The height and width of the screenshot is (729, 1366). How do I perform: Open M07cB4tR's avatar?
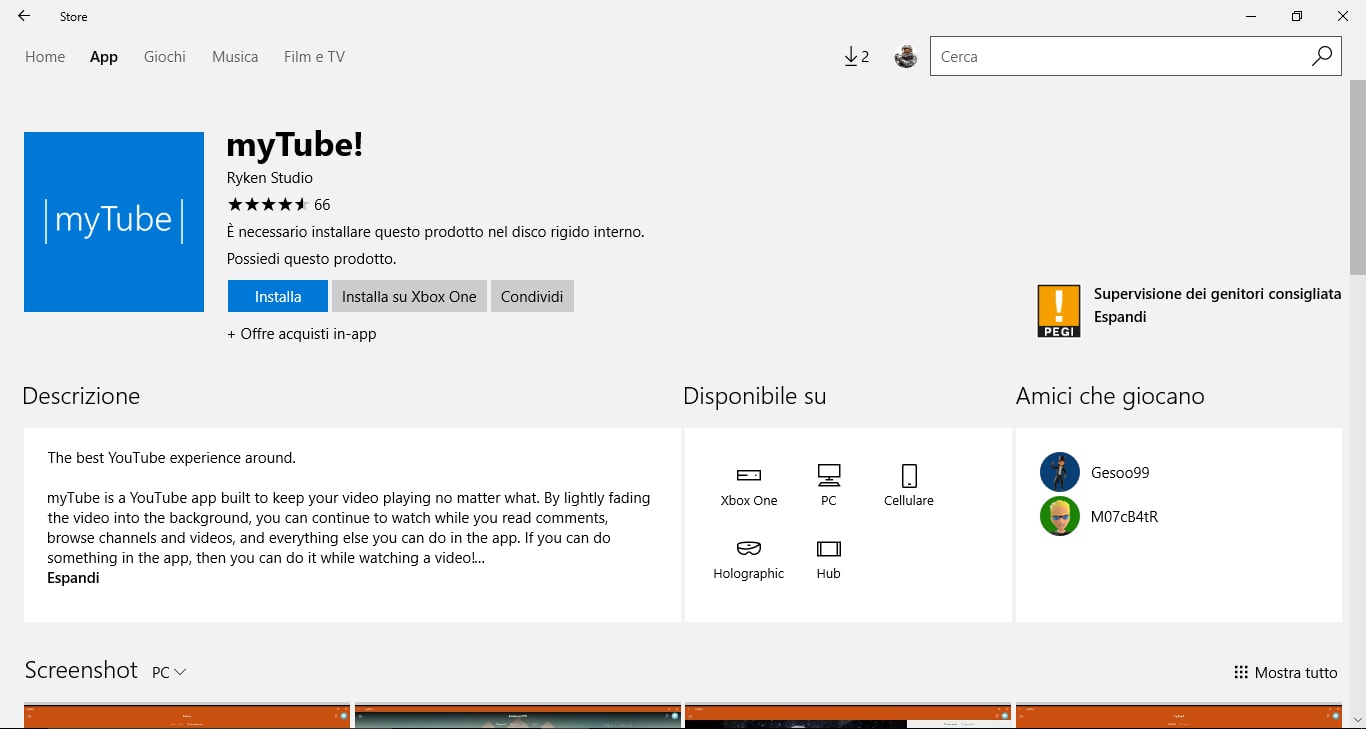1060,516
